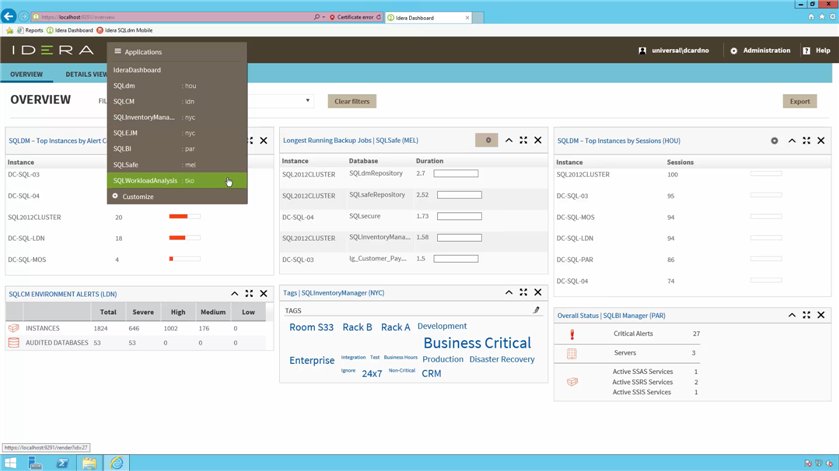This screenshot has height=471, width=839.
Task: Open Administration settings
Action: (760, 50)
